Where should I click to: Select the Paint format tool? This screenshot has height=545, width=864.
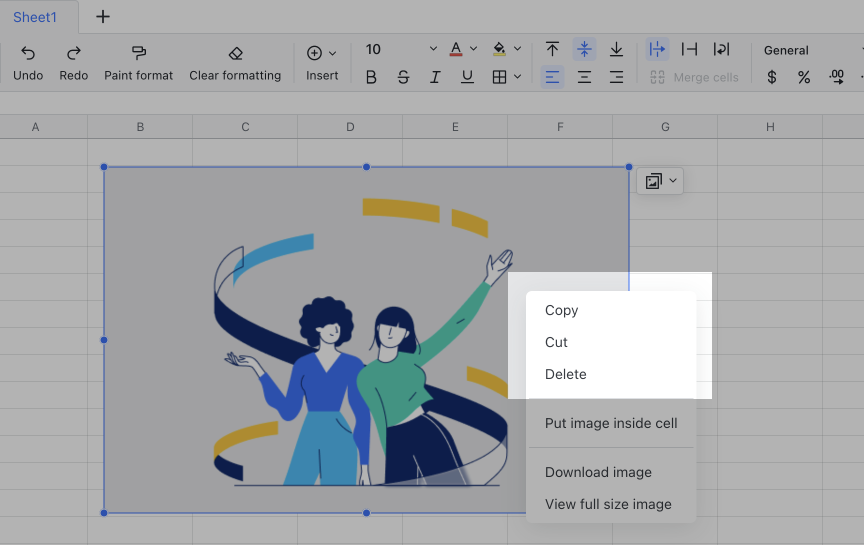pos(138,63)
